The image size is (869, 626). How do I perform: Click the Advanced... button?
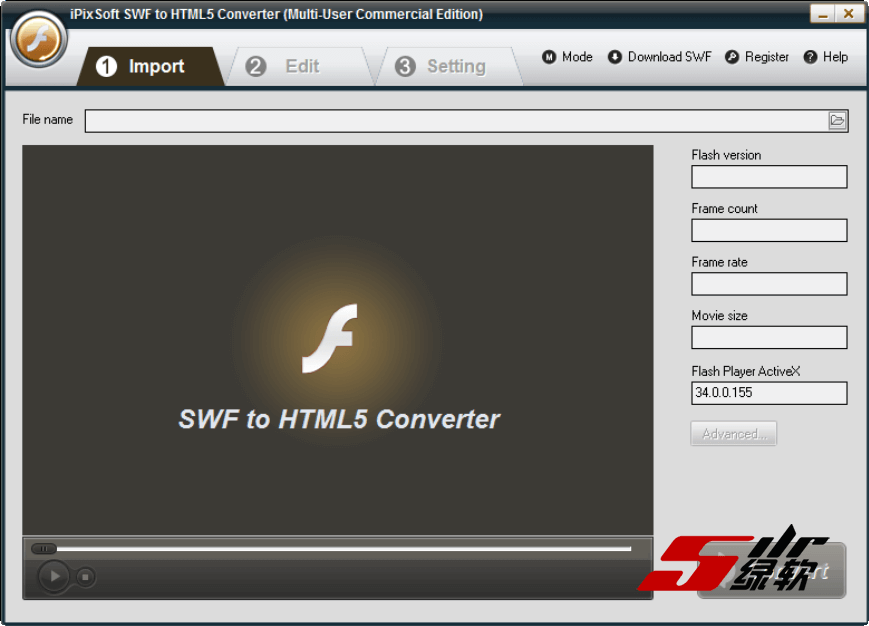pos(733,434)
